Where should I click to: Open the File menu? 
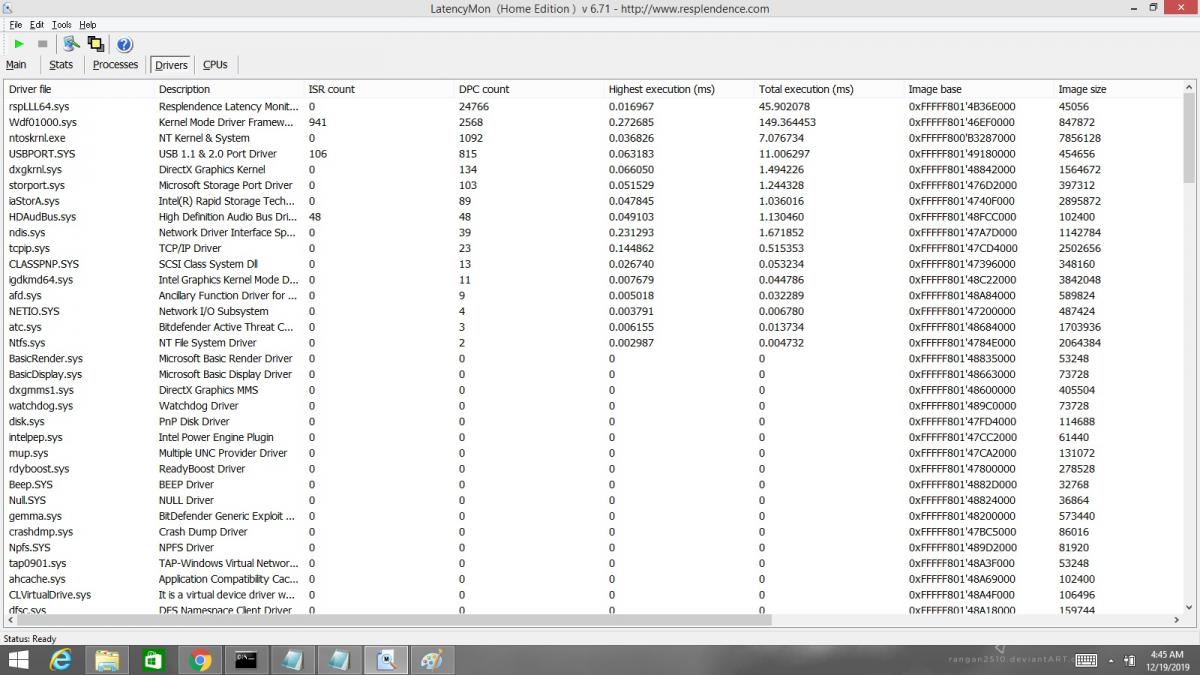point(15,24)
